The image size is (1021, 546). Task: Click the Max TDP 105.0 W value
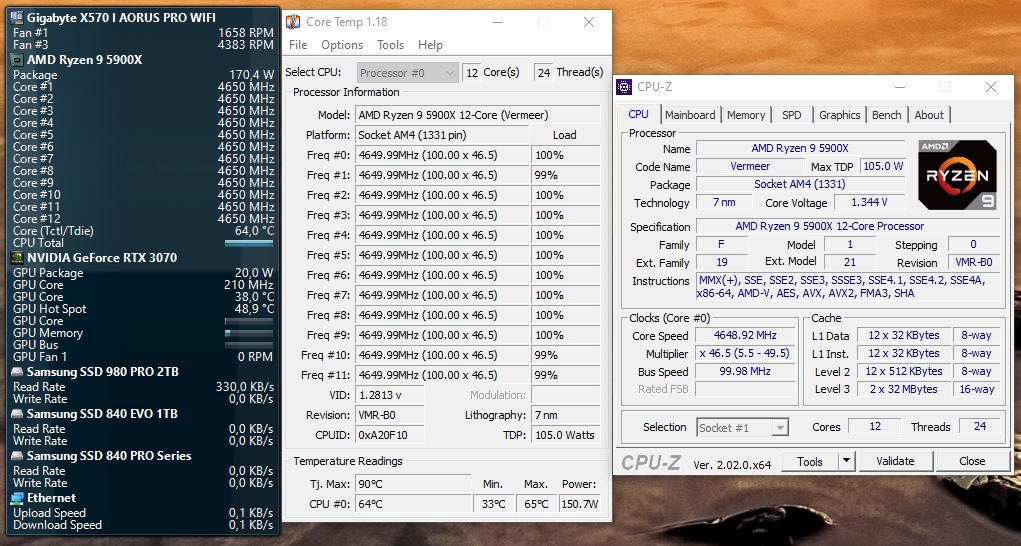pyautogui.click(x=883, y=167)
